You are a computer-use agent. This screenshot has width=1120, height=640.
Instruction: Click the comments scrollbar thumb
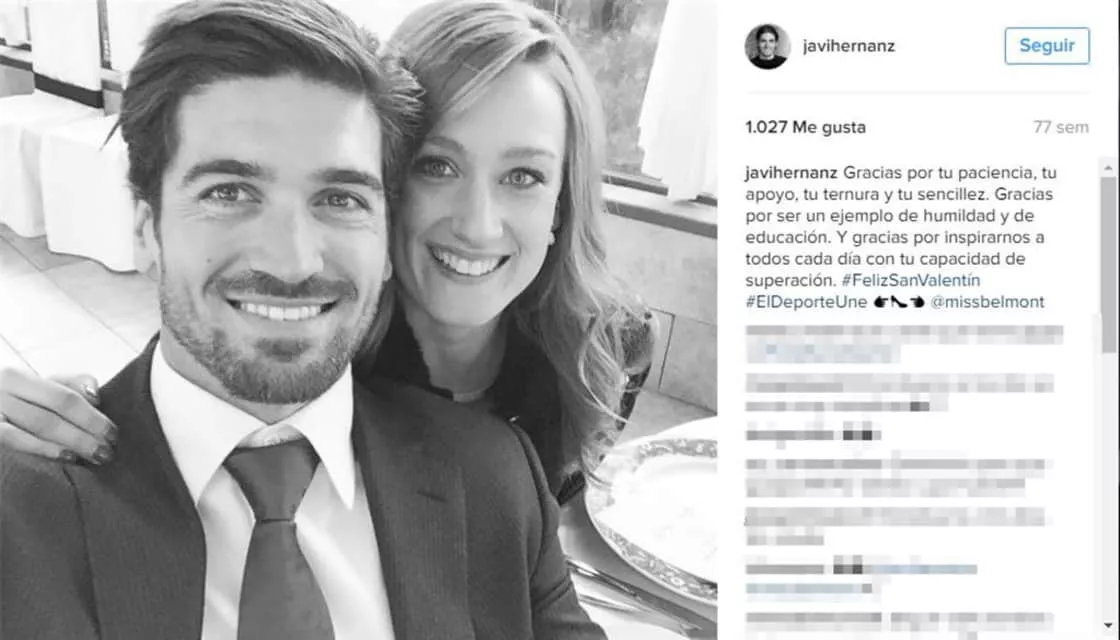click(1108, 266)
